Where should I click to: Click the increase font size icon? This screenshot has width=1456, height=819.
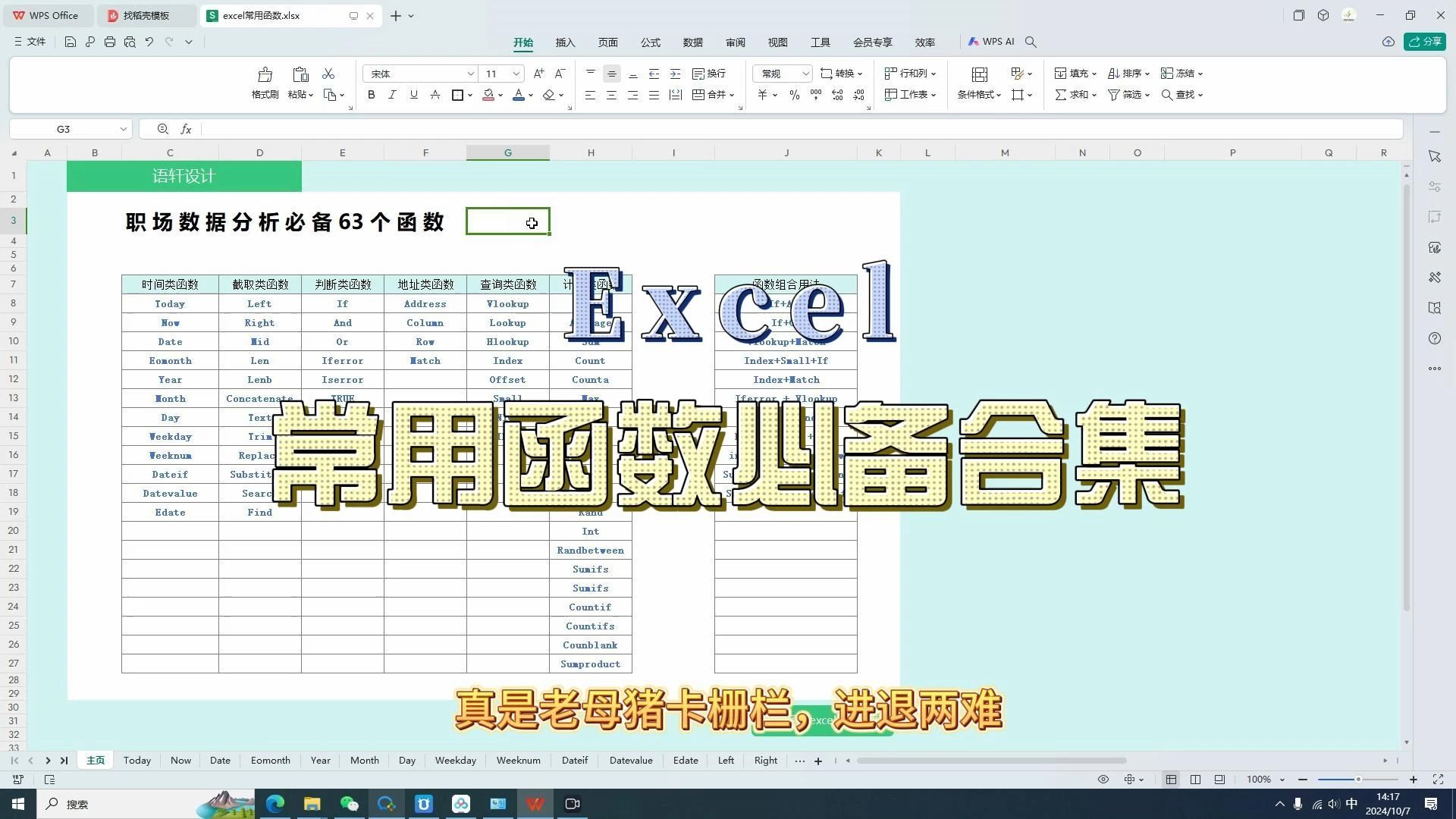point(538,74)
